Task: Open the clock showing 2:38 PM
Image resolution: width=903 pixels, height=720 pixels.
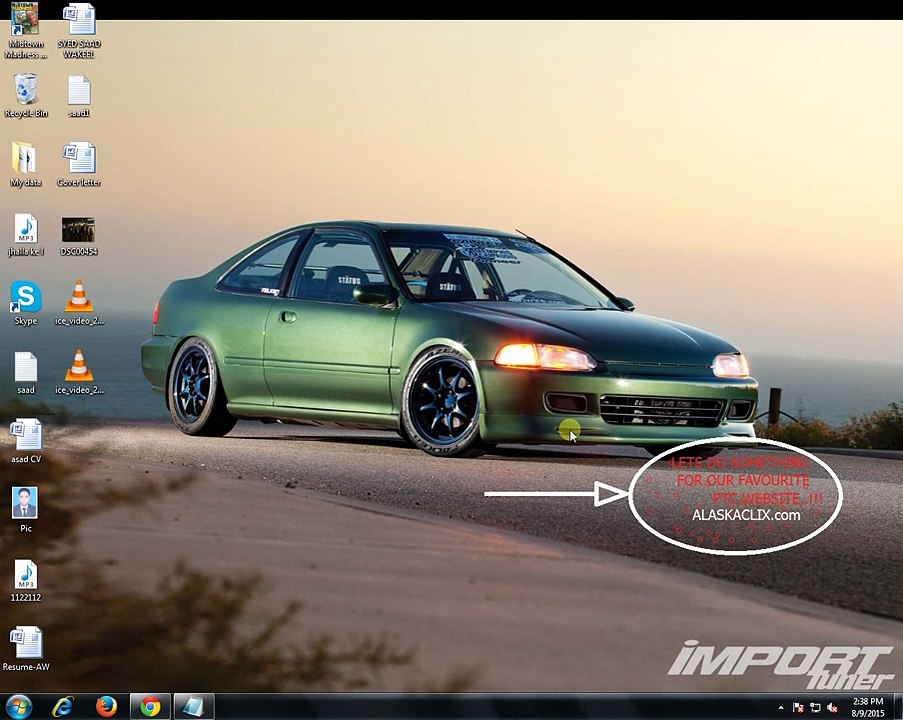Action: tap(867, 707)
